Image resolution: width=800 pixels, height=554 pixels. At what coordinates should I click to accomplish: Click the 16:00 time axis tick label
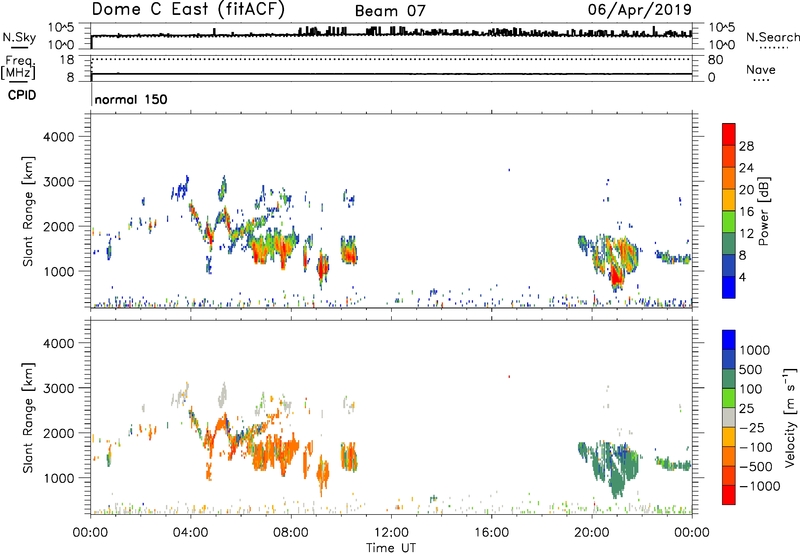coord(491,533)
